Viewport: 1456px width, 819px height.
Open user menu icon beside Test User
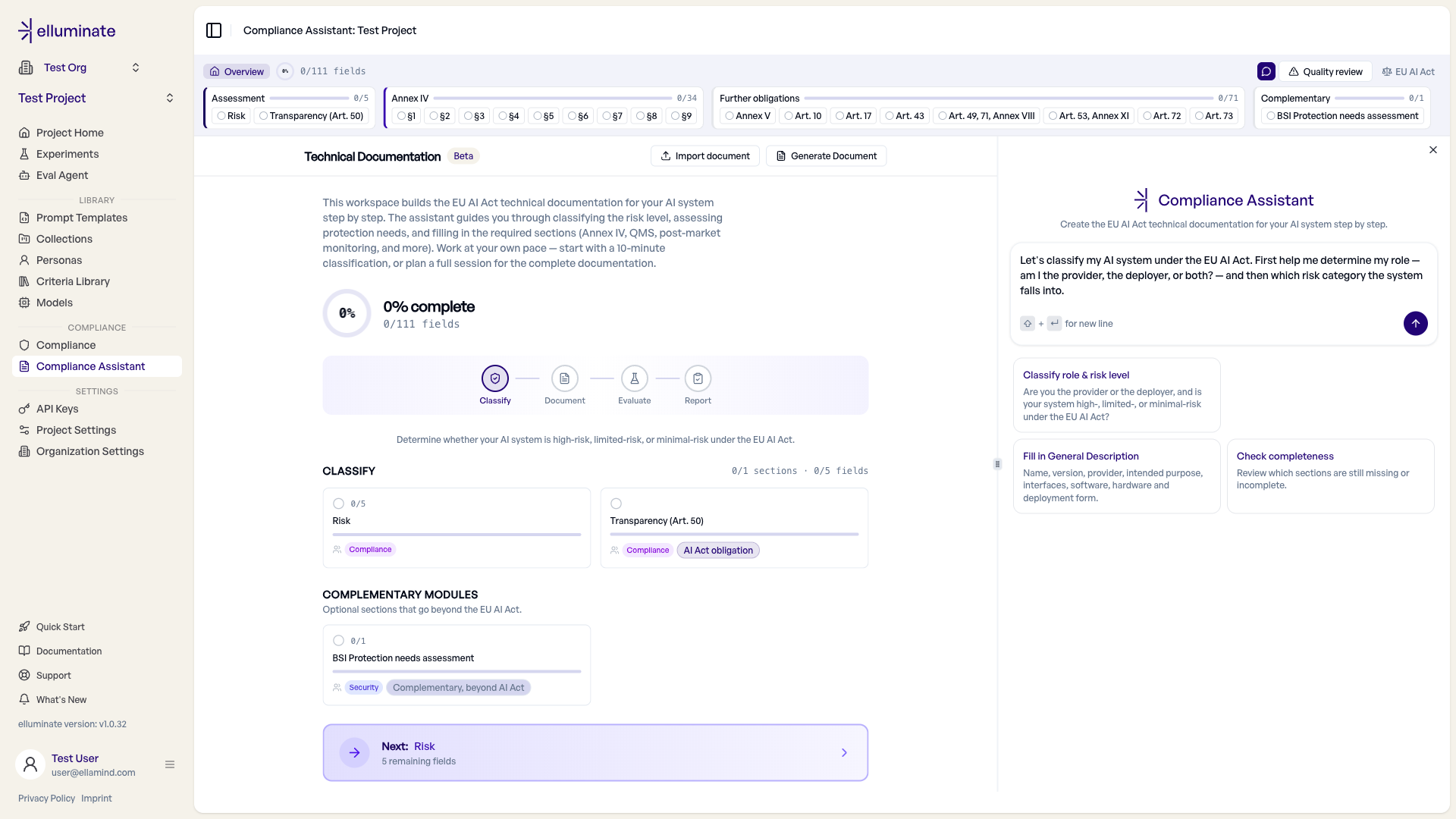pyautogui.click(x=170, y=764)
